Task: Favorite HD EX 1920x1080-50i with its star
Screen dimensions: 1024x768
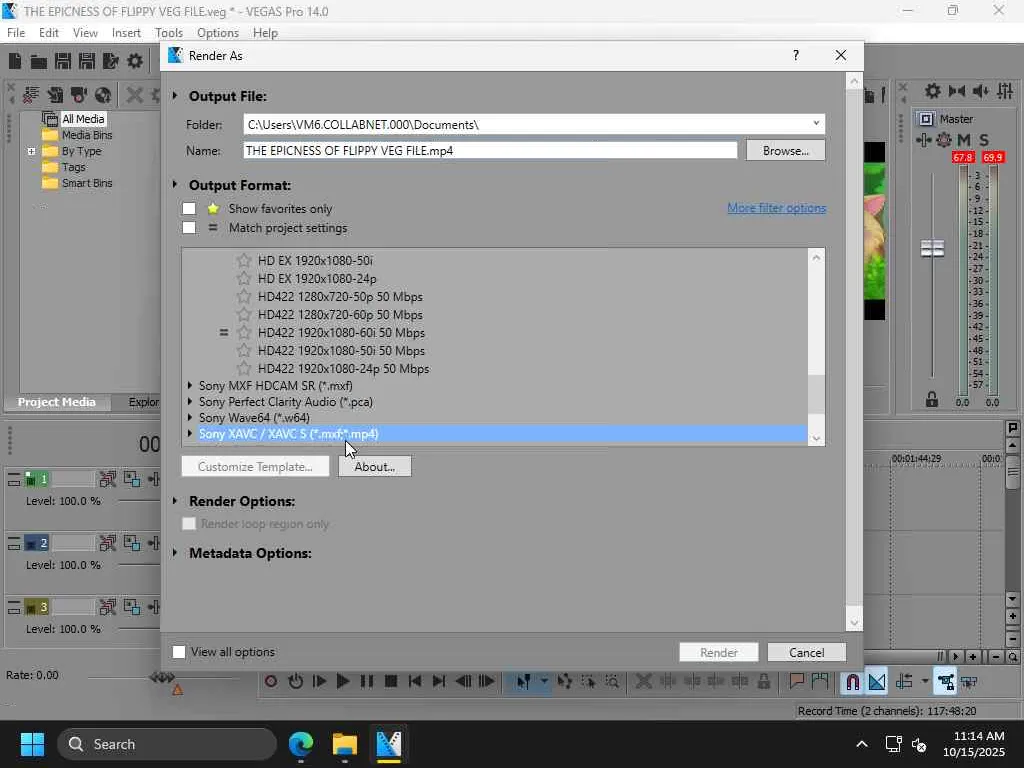Action: [x=244, y=261]
